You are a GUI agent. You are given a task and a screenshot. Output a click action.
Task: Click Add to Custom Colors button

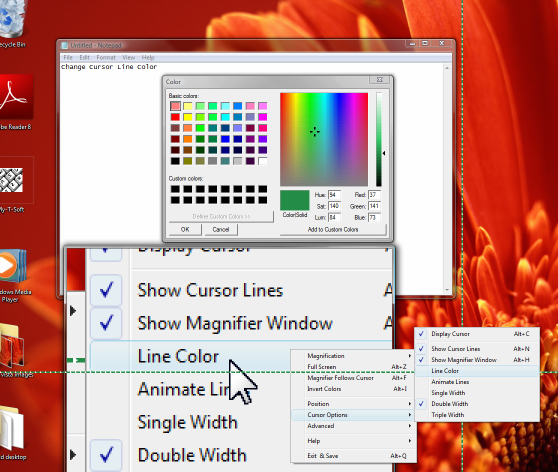coord(333,230)
